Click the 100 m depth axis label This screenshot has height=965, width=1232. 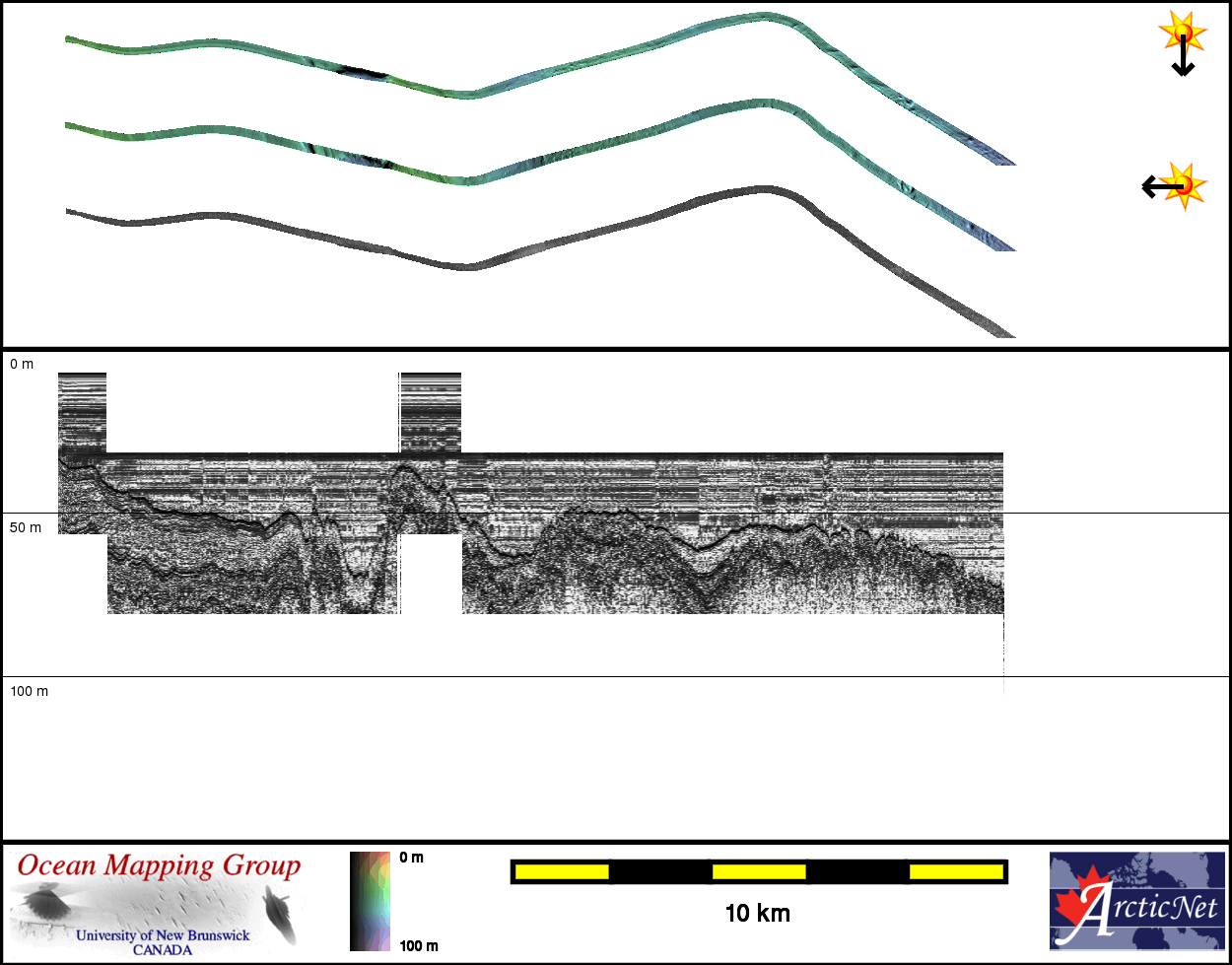click(x=29, y=692)
